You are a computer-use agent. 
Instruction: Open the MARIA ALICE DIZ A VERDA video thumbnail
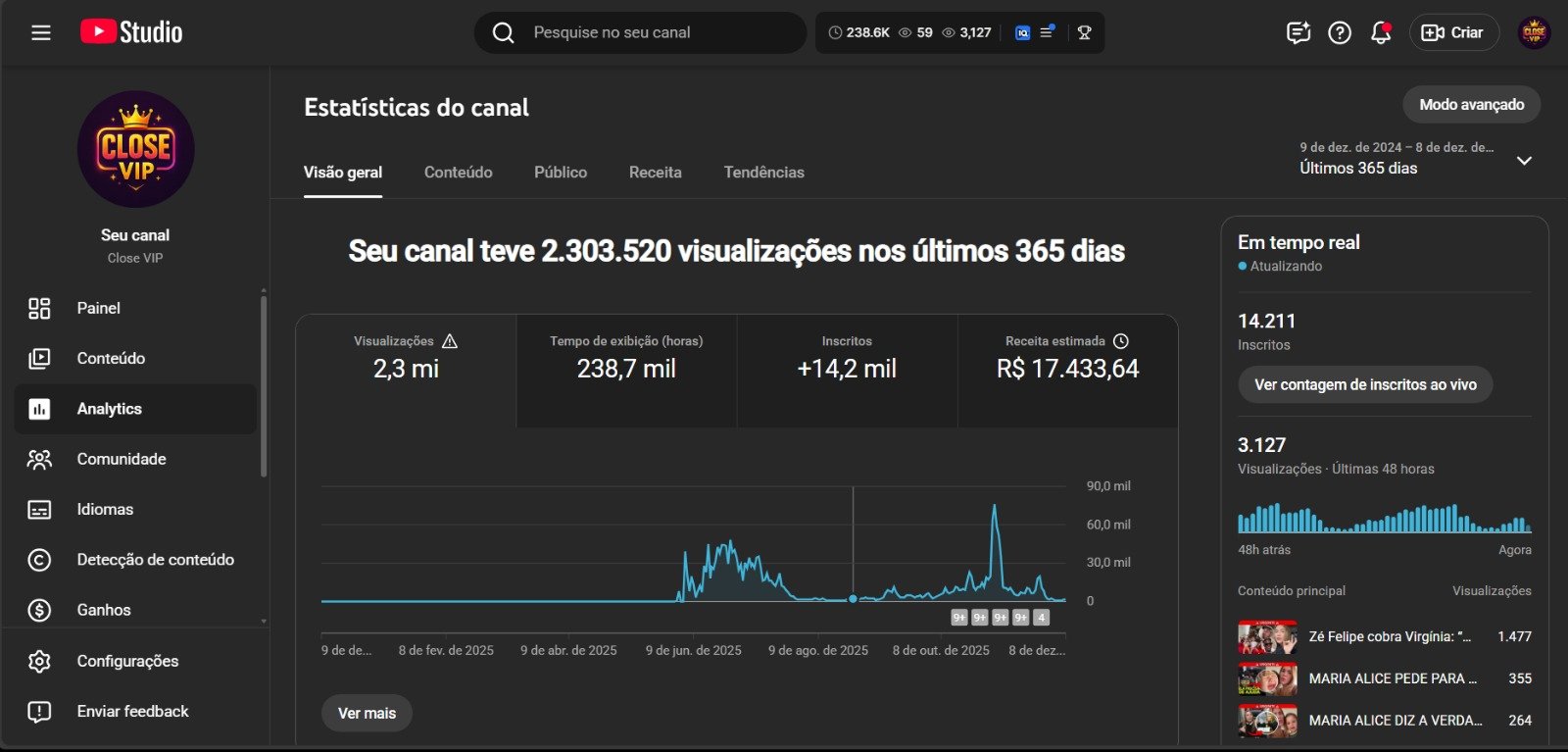(x=1267, y=721)
